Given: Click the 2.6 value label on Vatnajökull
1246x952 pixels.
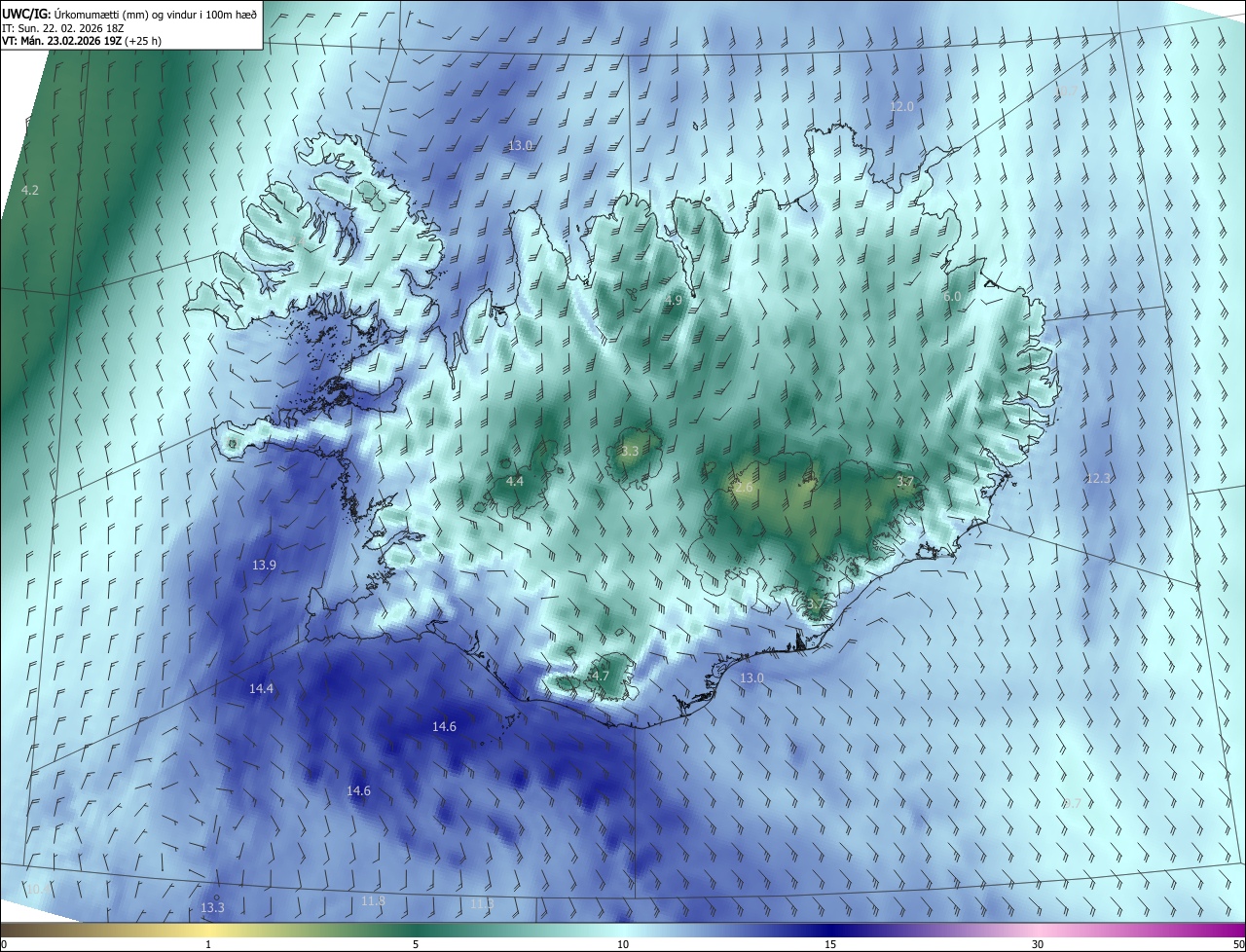Looking at the screenshot, I should [x=744, y=487].
